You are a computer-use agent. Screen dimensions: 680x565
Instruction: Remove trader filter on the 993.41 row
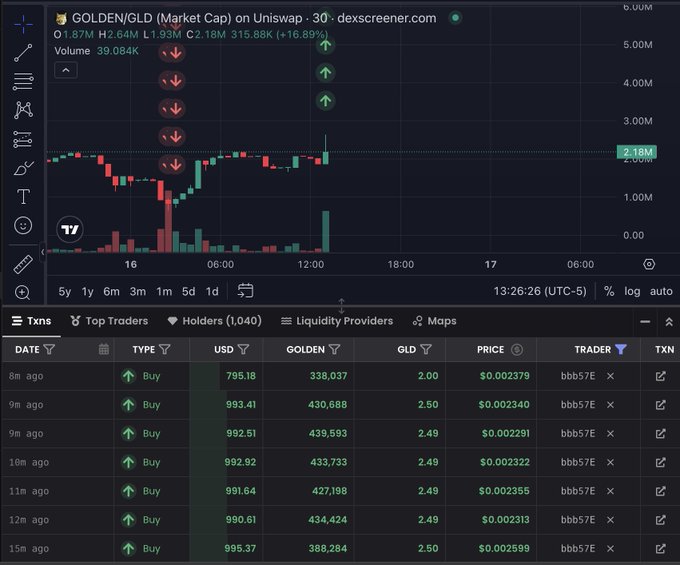tap(610, 405)
